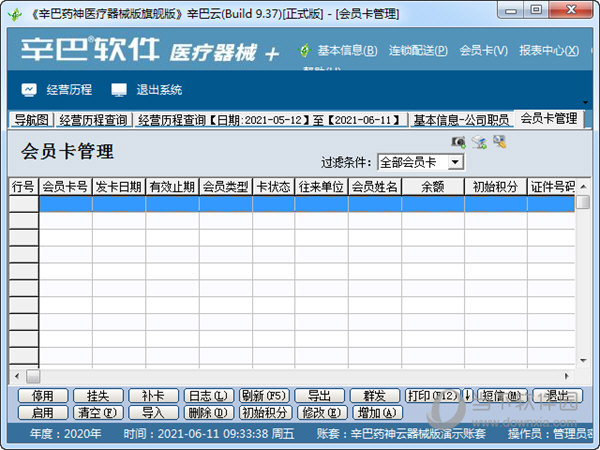600x450 pixels.
Task: Open the 会员卡(V) menu
Action: tap(484, 50)
